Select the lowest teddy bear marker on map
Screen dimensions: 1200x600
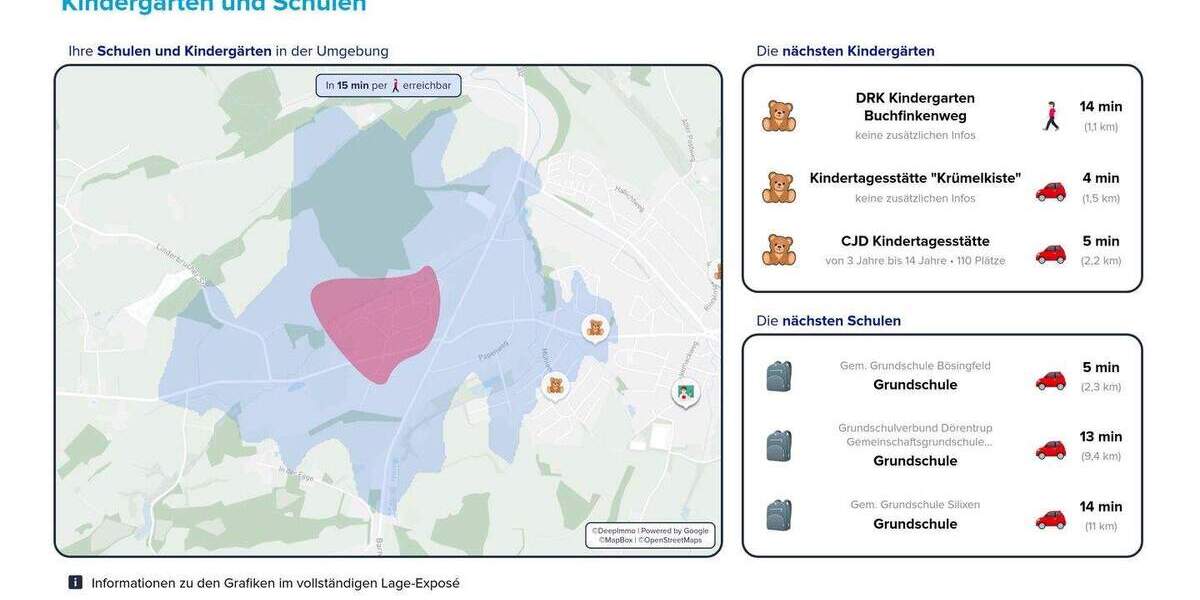coord(555,385)
